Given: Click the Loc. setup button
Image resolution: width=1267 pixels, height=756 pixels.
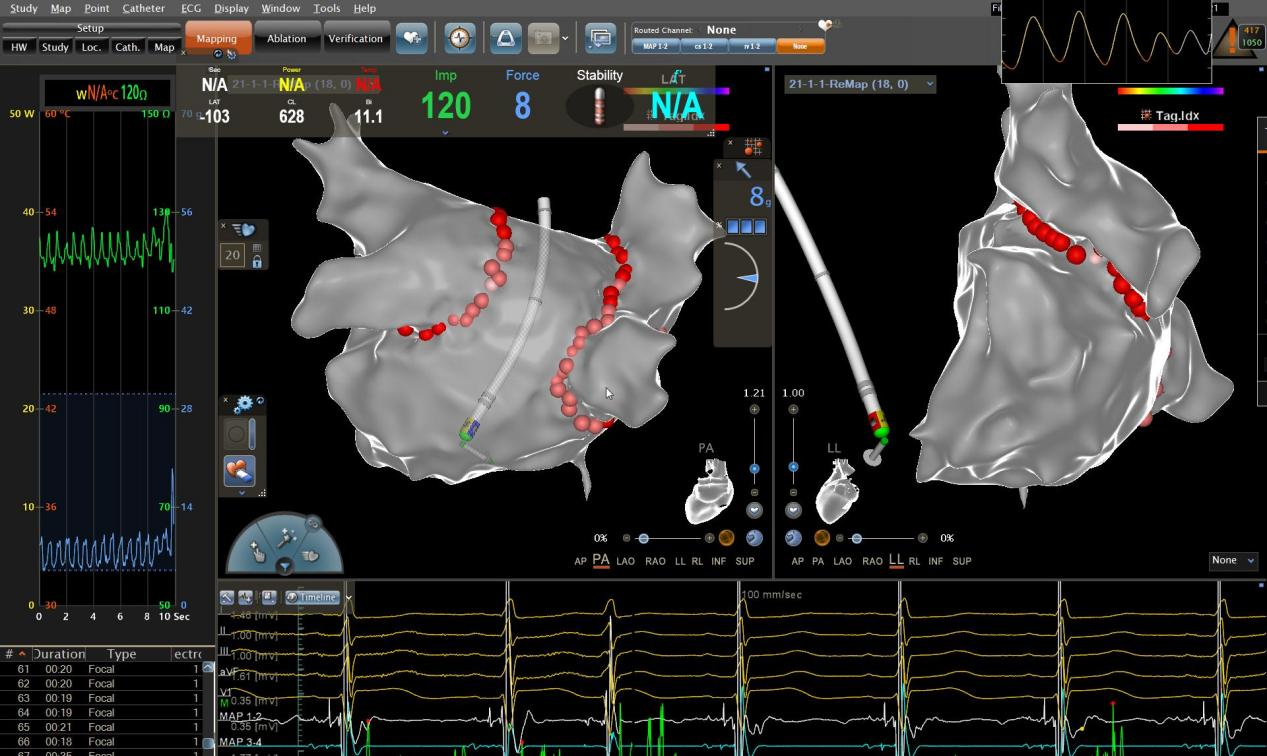Looking at the screenshot, I should [91, 47].
